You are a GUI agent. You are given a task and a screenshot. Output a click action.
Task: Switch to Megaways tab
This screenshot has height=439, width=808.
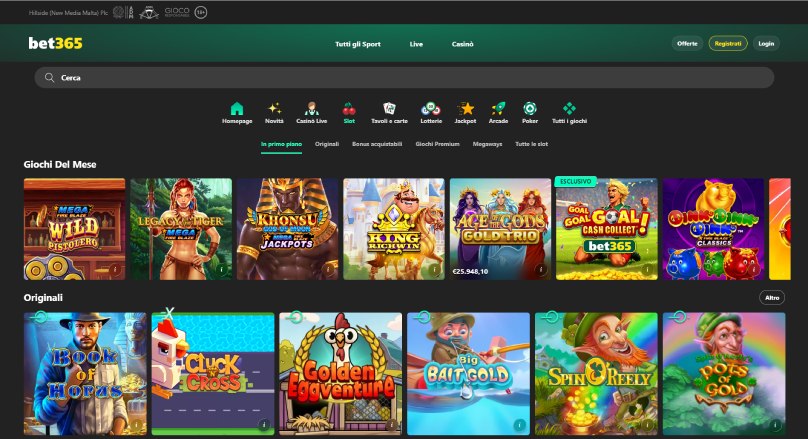[x=487, y=144]
